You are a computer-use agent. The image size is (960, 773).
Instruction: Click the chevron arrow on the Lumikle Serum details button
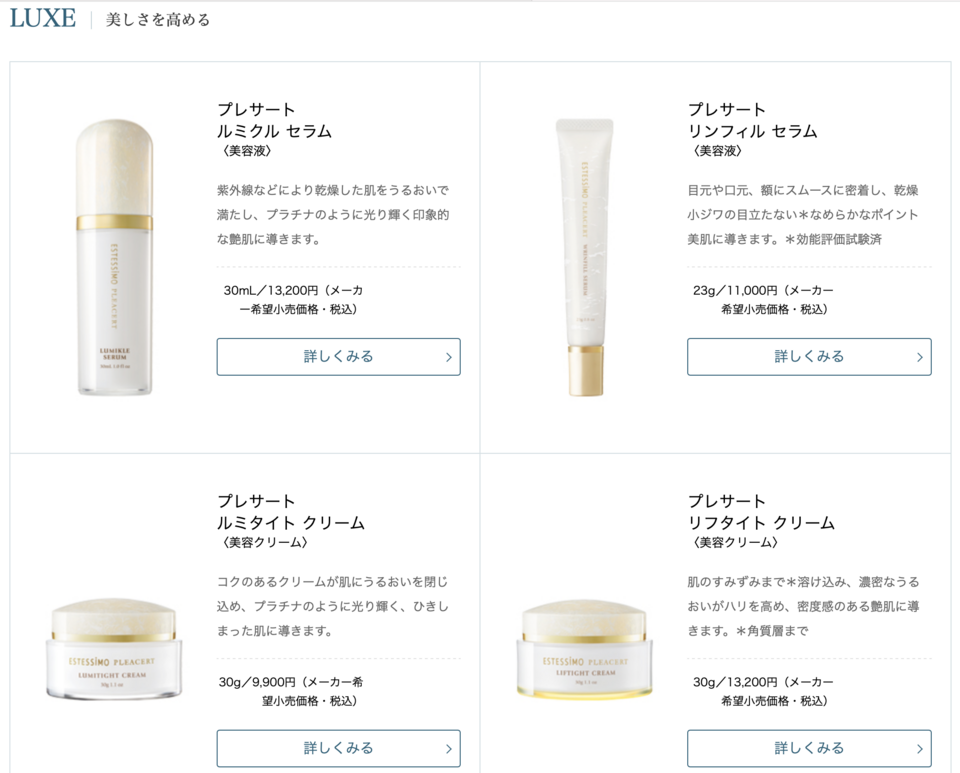point(449,357)
